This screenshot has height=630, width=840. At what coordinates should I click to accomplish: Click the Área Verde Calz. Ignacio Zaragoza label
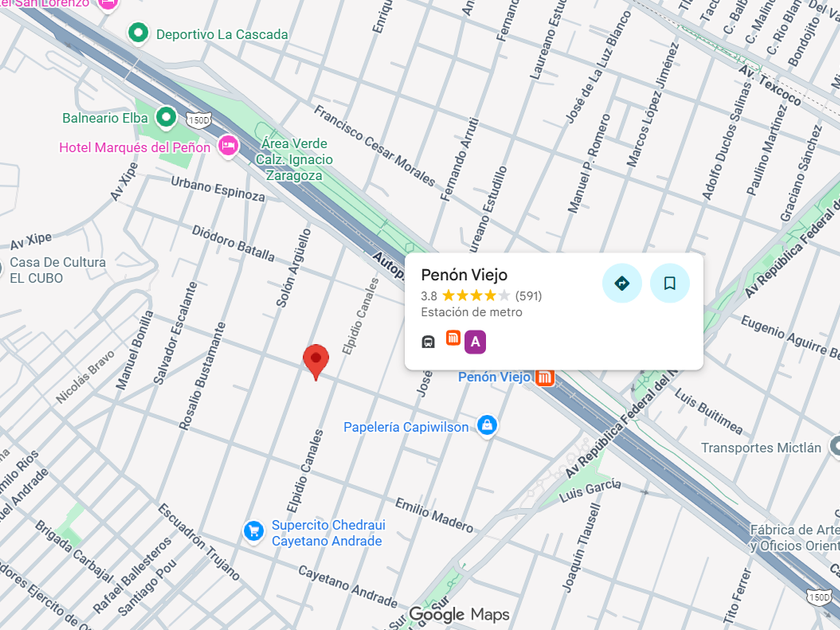click(x=294, y=160)
